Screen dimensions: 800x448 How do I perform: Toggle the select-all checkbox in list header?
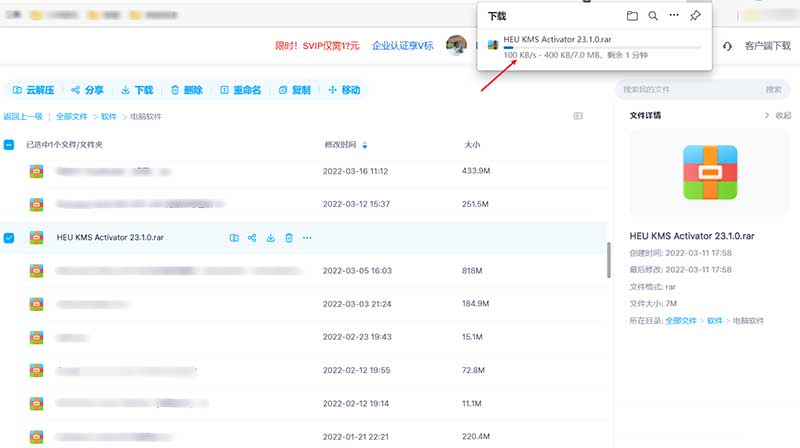coord(9,145)
